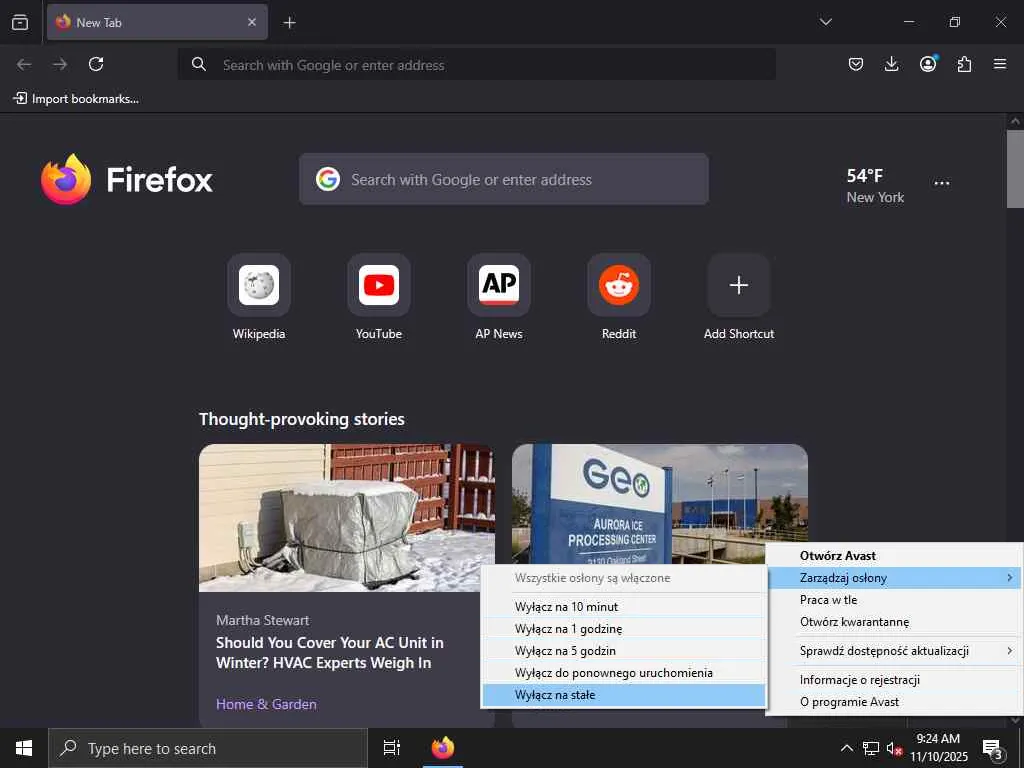Image resolution: width=1024 pixels, height=768 pixels.
Task: Open the Save to Pocket icon
Action: click(x=856, y=64)
